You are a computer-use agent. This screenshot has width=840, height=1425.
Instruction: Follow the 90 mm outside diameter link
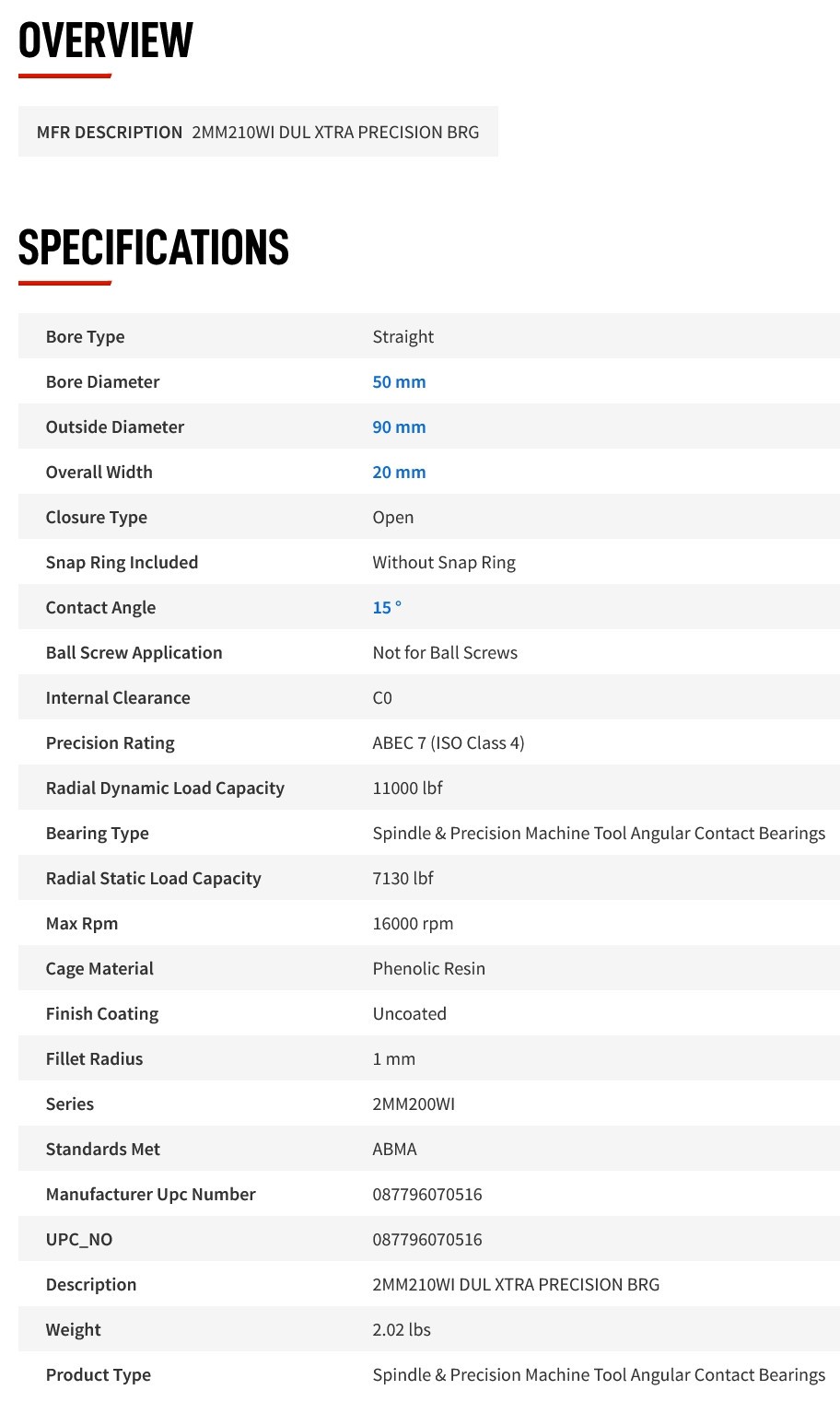[x=399, y=426]
